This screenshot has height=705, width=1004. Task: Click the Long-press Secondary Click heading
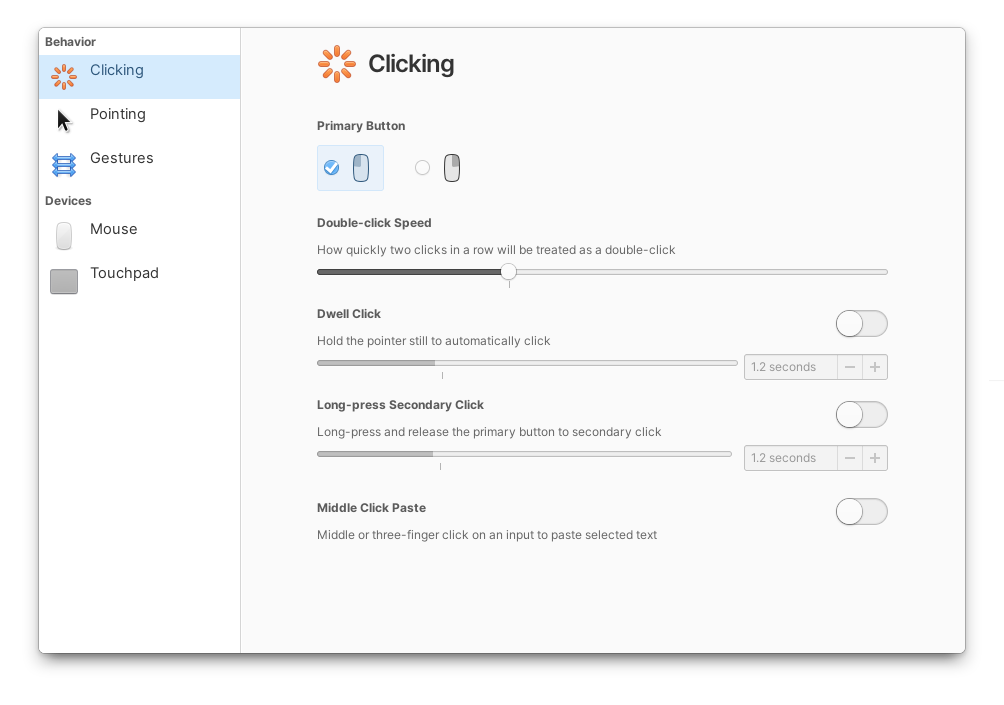(400, 405)
